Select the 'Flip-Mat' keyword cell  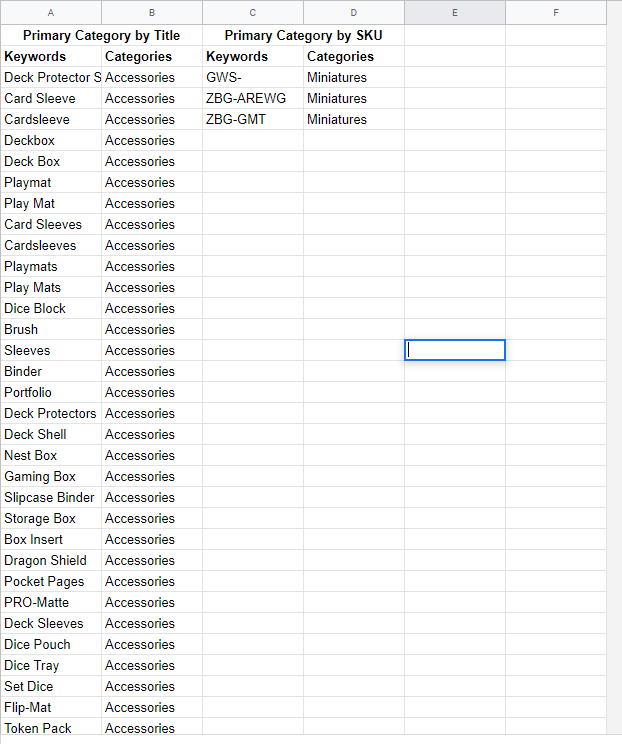pyautogui.click(x=51, y=707)
